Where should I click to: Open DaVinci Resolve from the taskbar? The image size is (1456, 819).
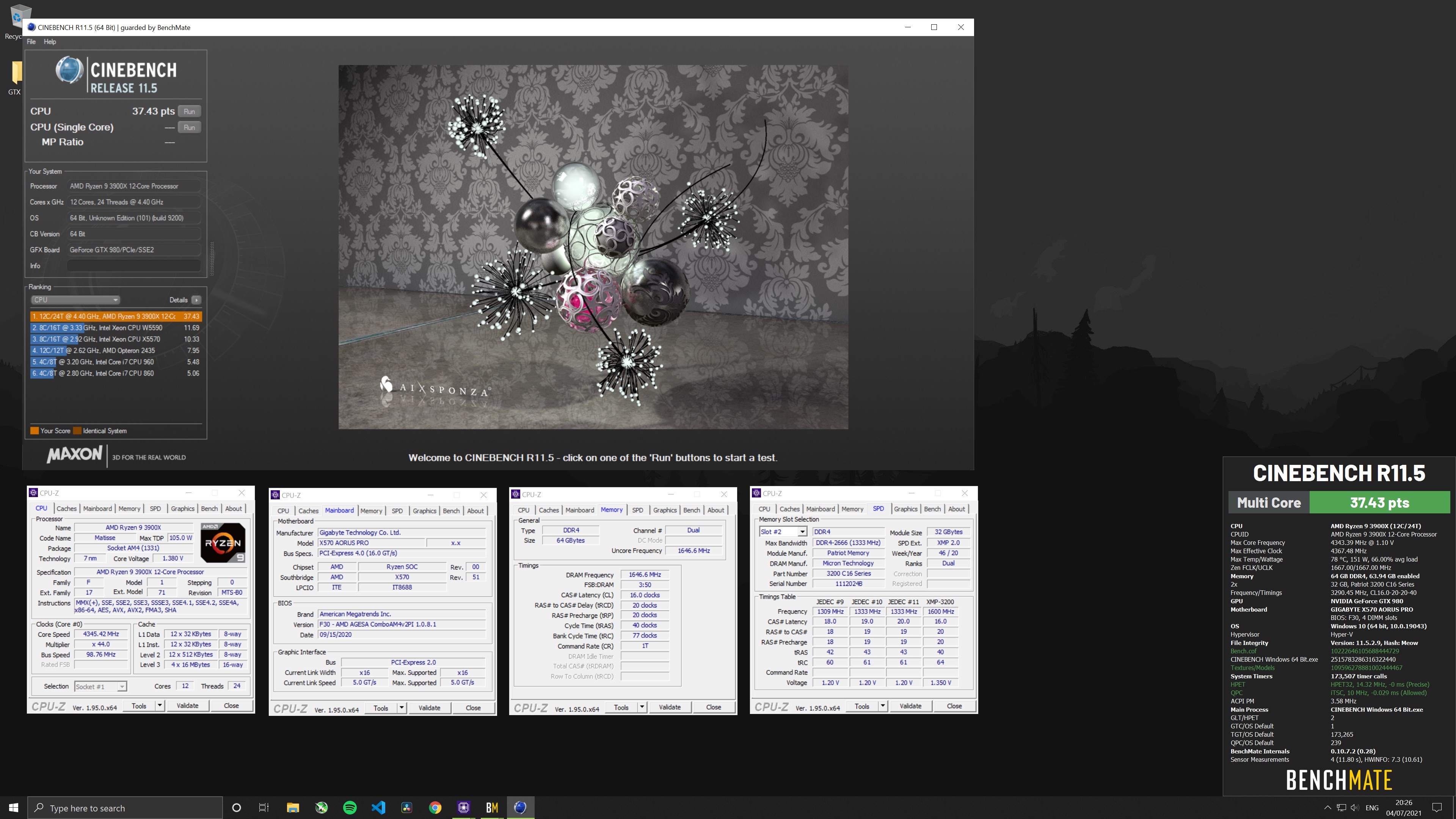pos(407,808)
